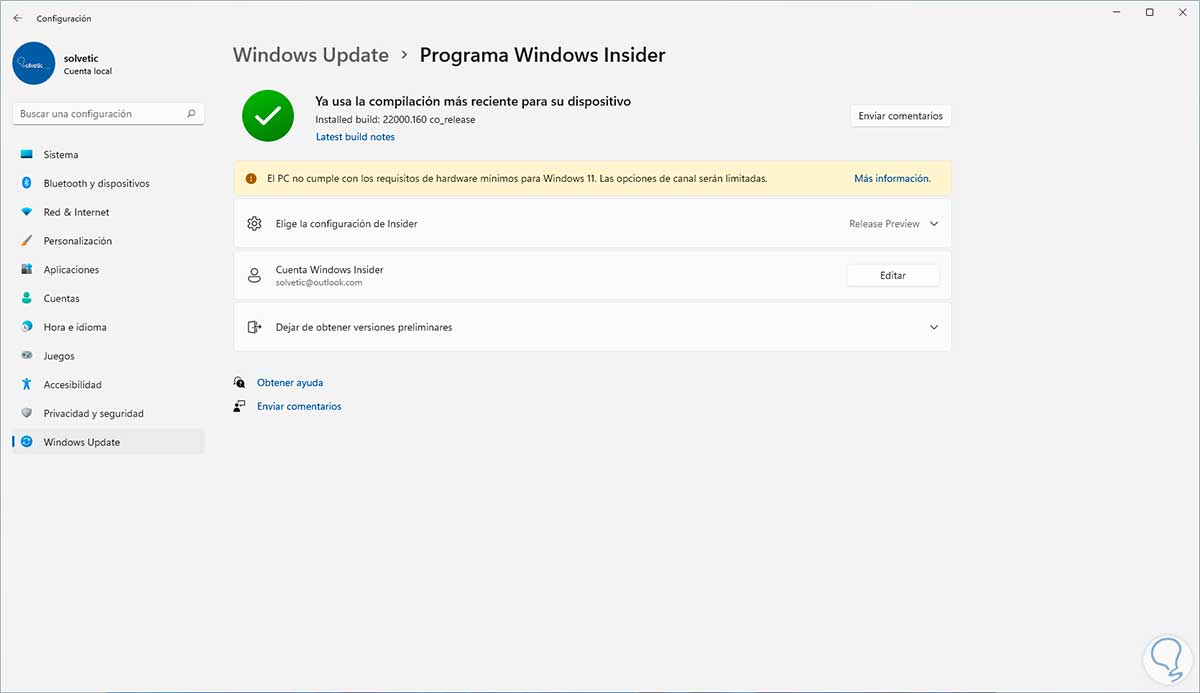1200x693 pixels.
Task: Click Editar for Windows Insider account
Action: pyautogui.click(x=893, y=275)
